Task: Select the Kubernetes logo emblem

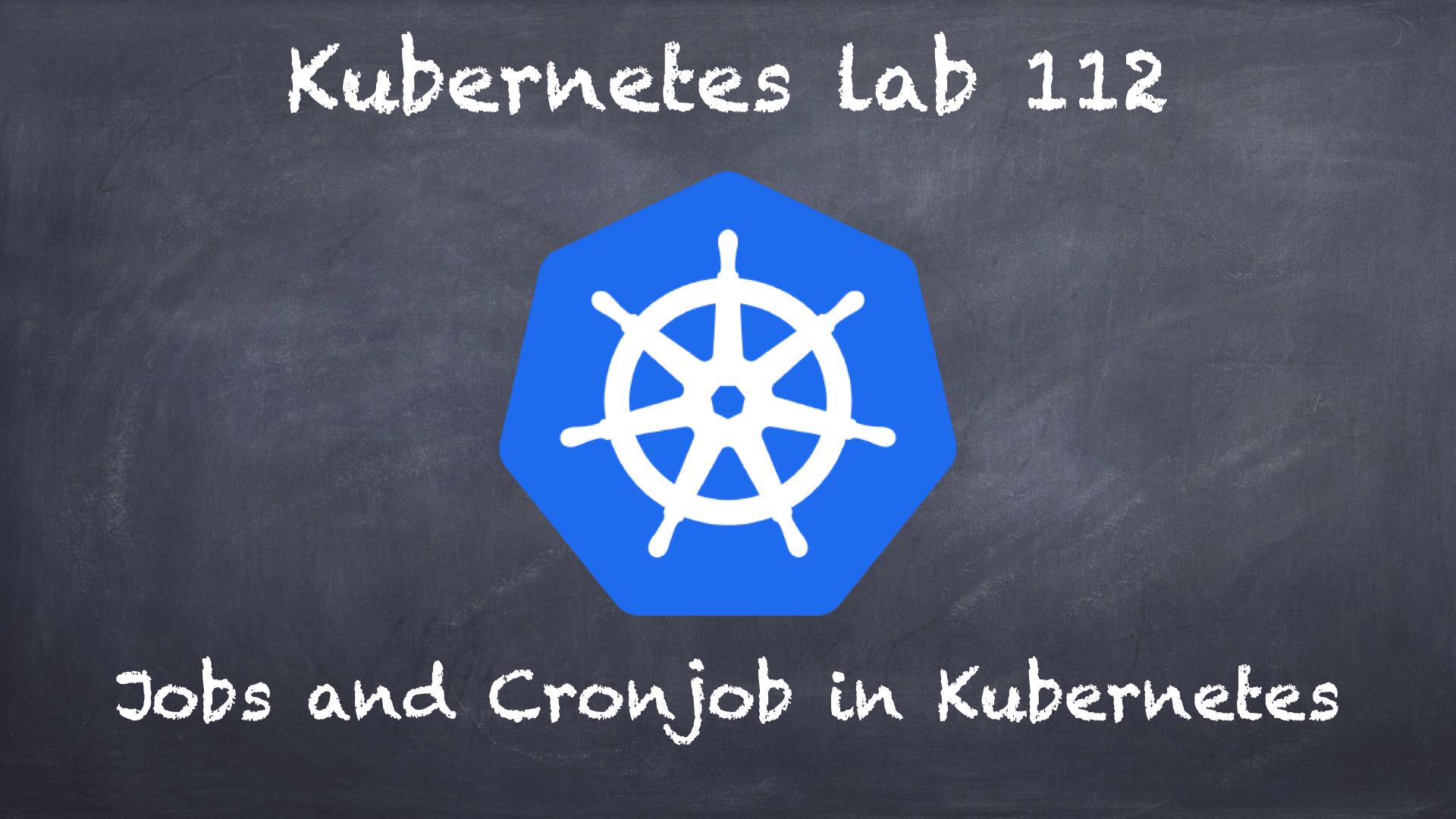Action: point(728,390)
